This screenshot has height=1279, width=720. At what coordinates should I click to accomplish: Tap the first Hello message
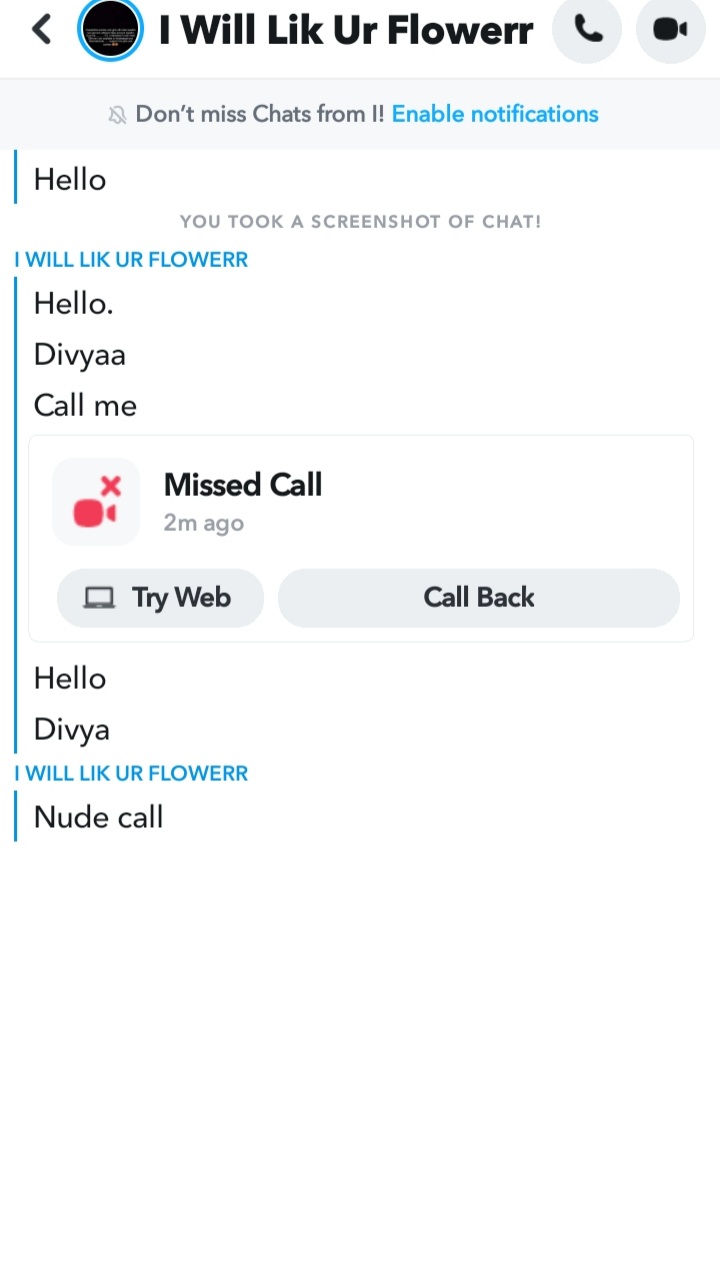69,179
